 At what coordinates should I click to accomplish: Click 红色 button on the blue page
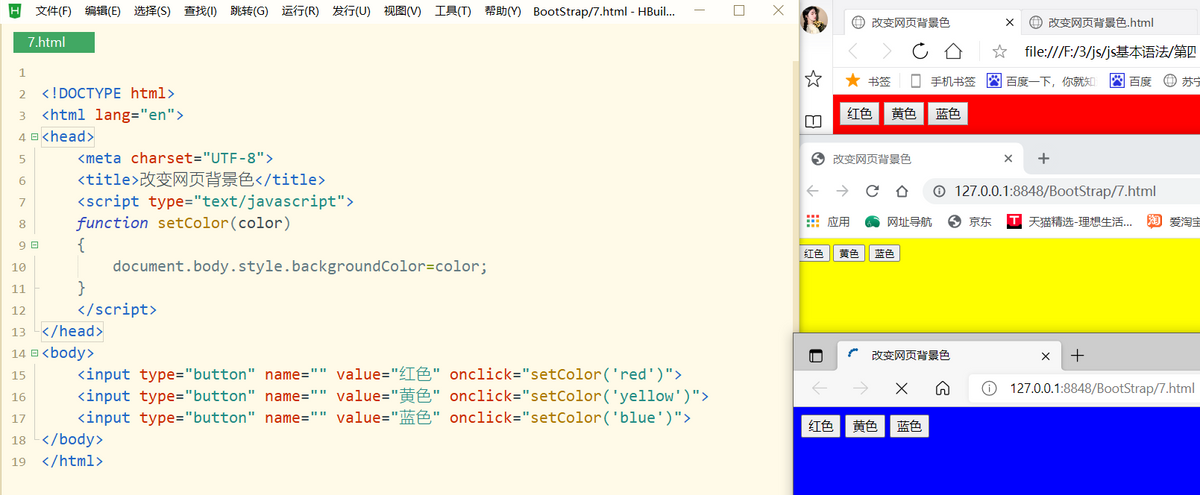(x=821, y=426)
